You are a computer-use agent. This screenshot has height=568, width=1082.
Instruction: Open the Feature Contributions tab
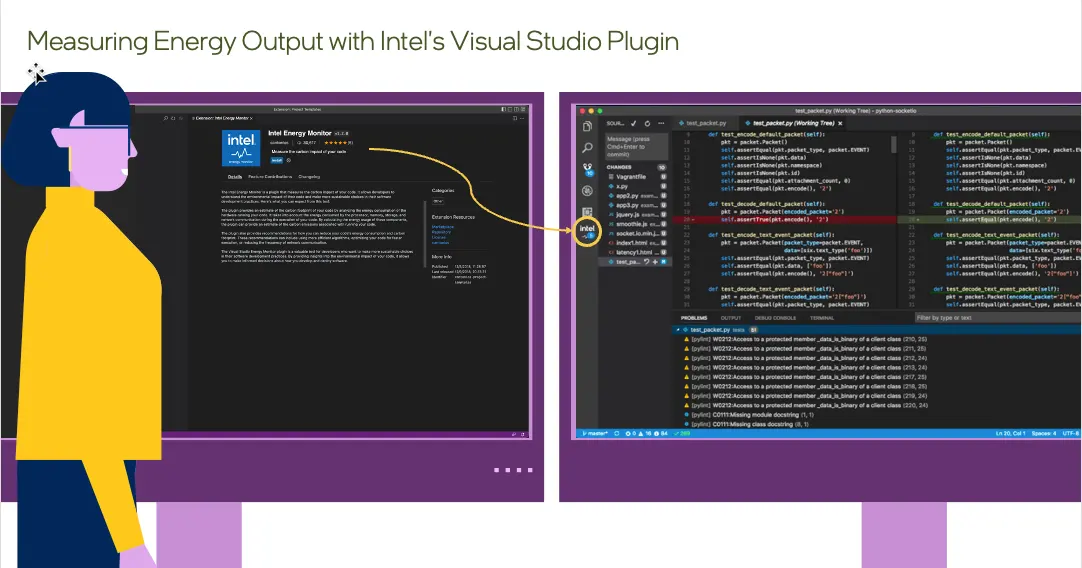point(270,177)
